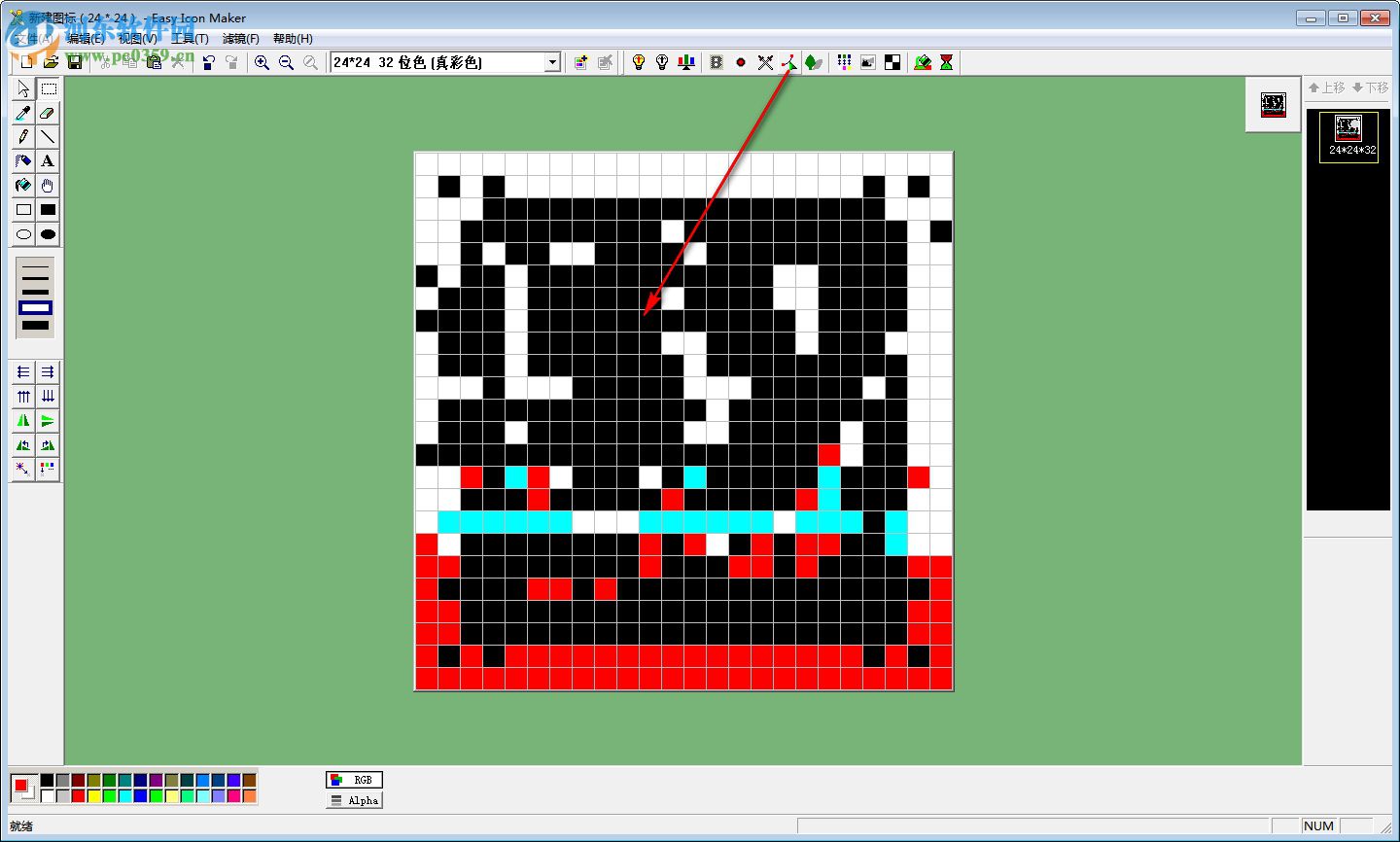Image resolution: width=1400 pixels, height=842 pixels.
Task: Select the rectangular selection tool
Action: (x=49, y=88)
